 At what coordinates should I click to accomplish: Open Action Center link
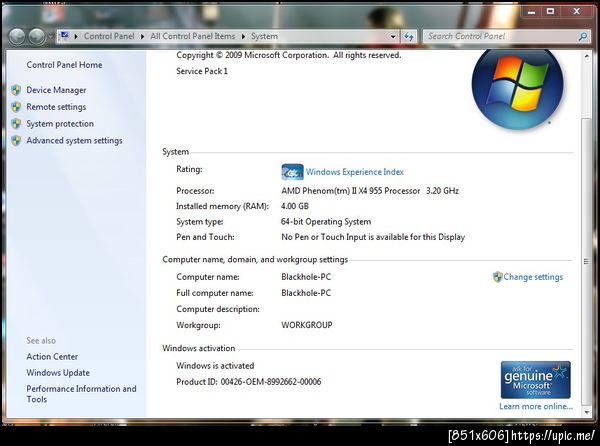pyautogui.click(x=52, y=357)
